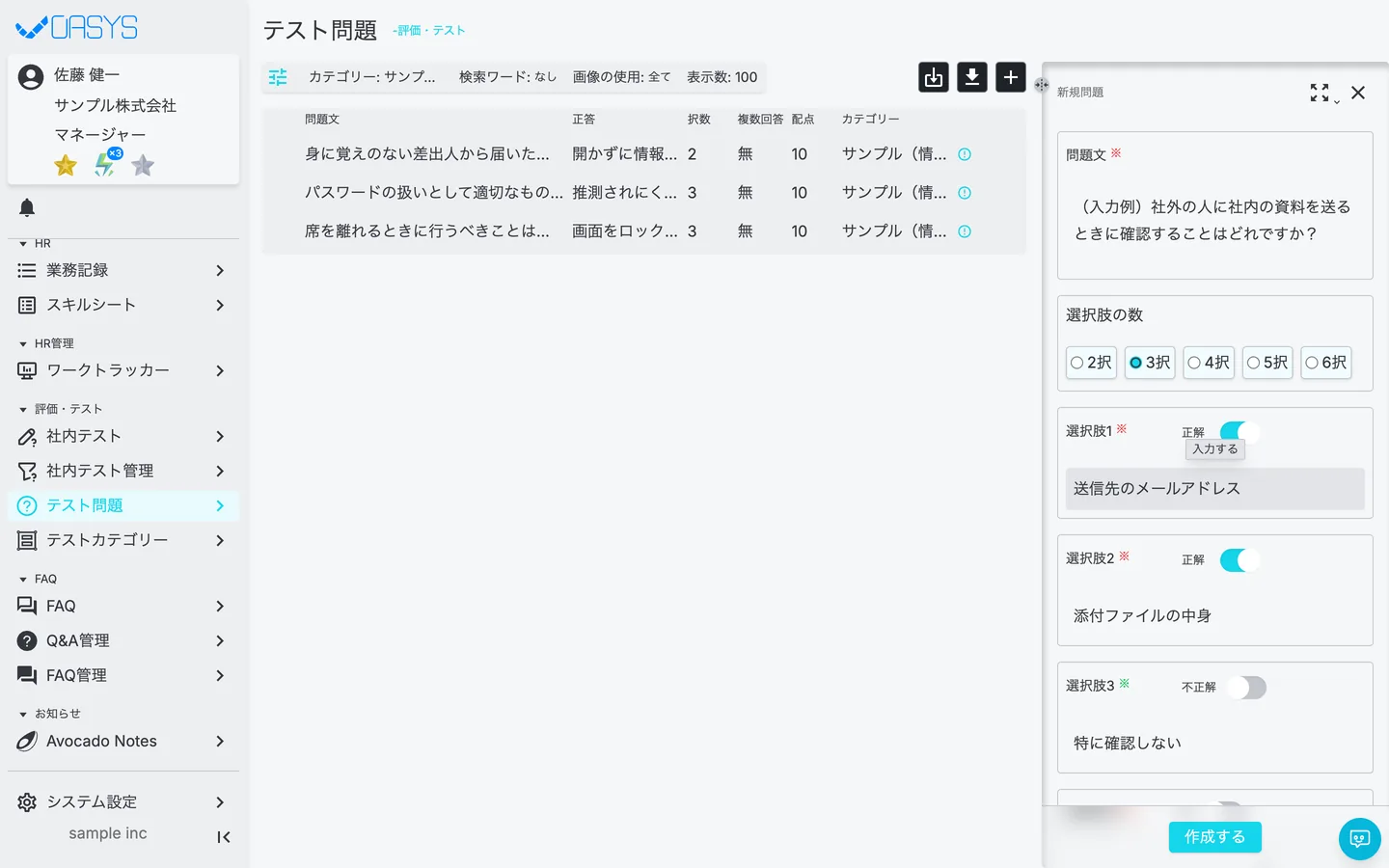
Task: Click the 評価・テスト breadcrumb link
Action: 430,31
